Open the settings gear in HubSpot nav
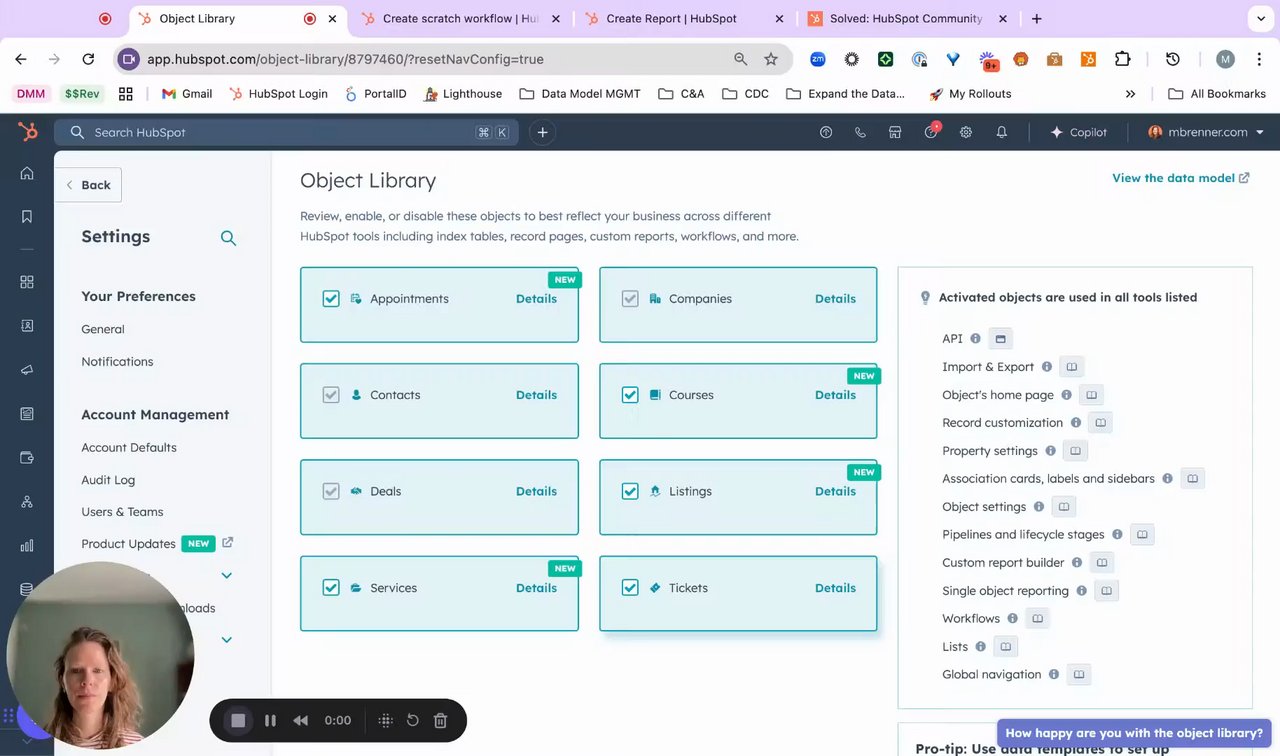This screenshot has height=756, width=1280. pos(966,132)
